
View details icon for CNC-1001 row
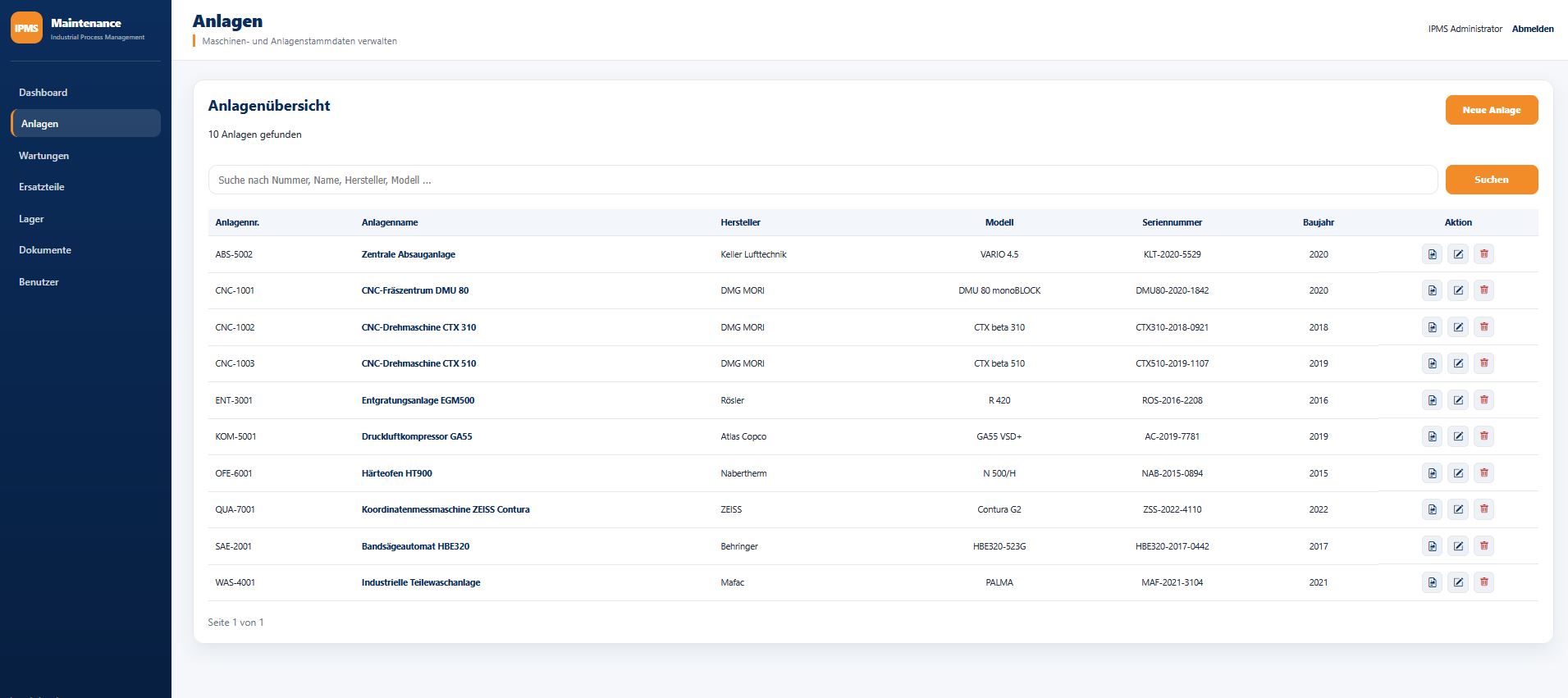click(1432, 290)
